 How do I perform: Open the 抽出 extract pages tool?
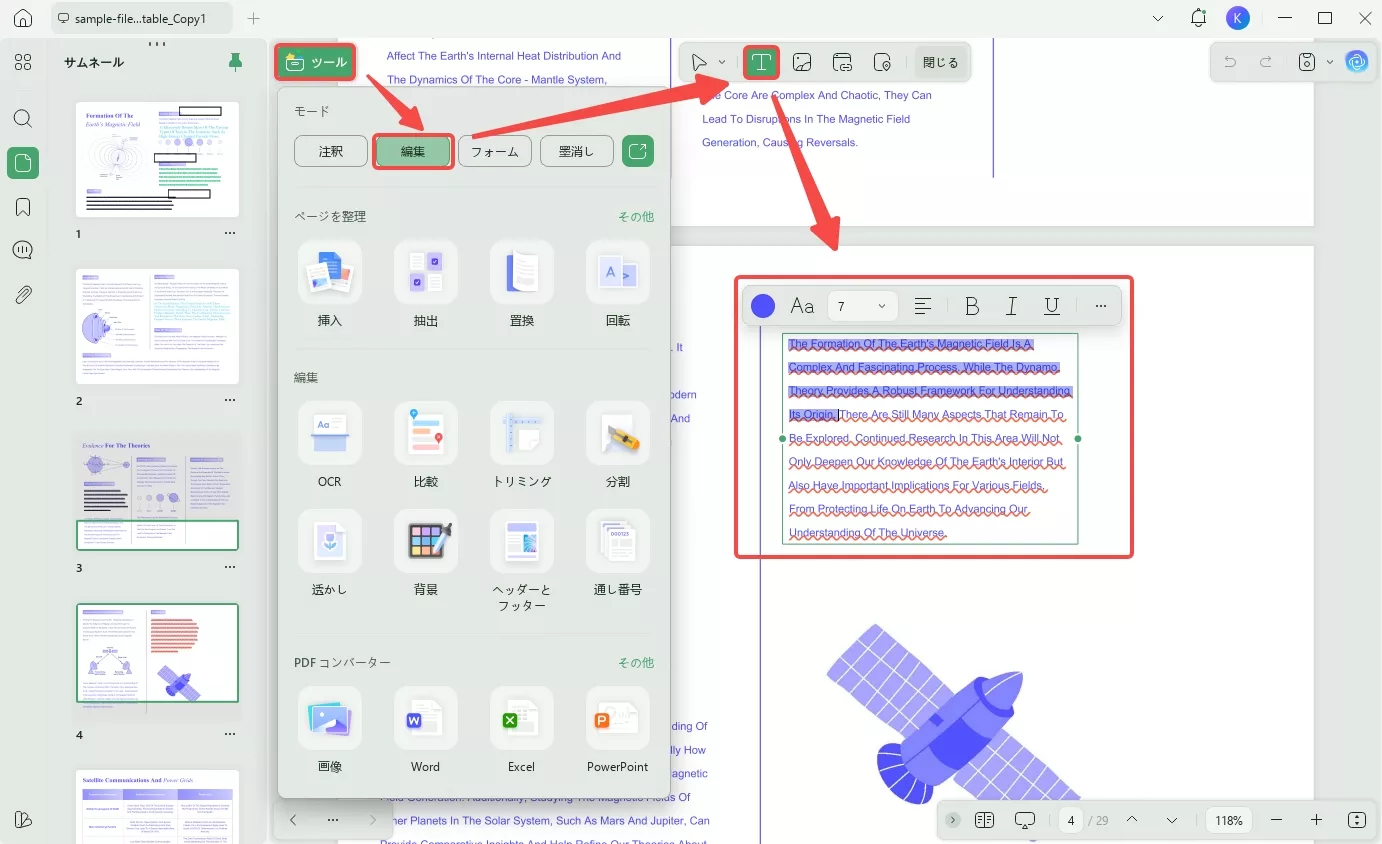426,285
